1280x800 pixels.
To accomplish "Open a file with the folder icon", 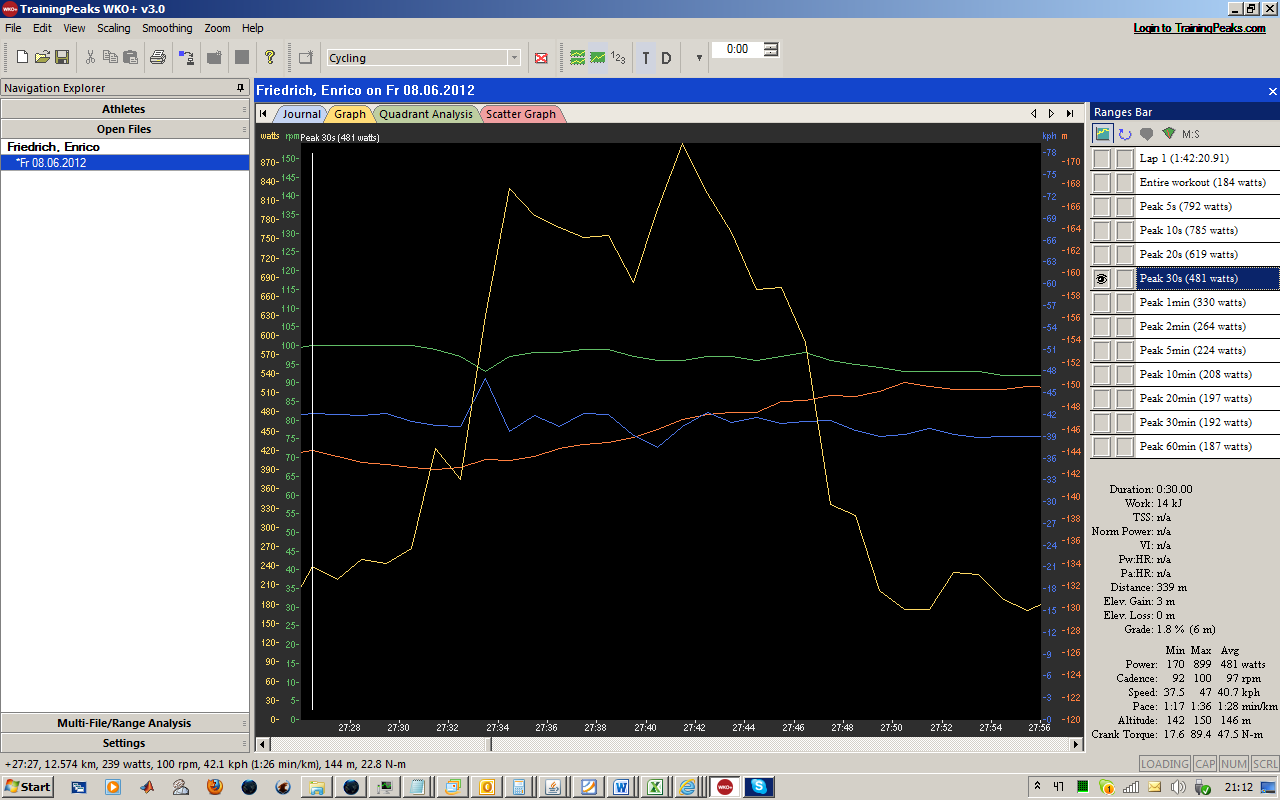I will coord(42,58).
